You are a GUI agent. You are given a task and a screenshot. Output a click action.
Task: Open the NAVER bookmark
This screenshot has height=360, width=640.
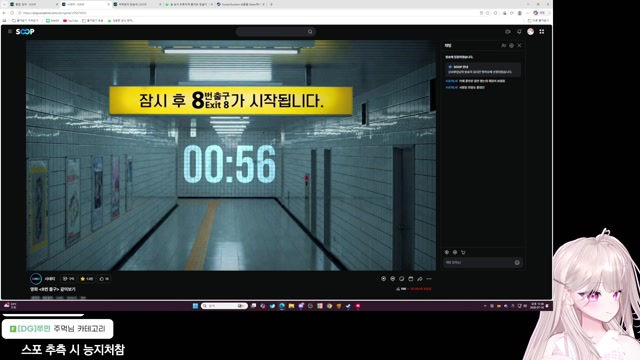pos(53,20)
